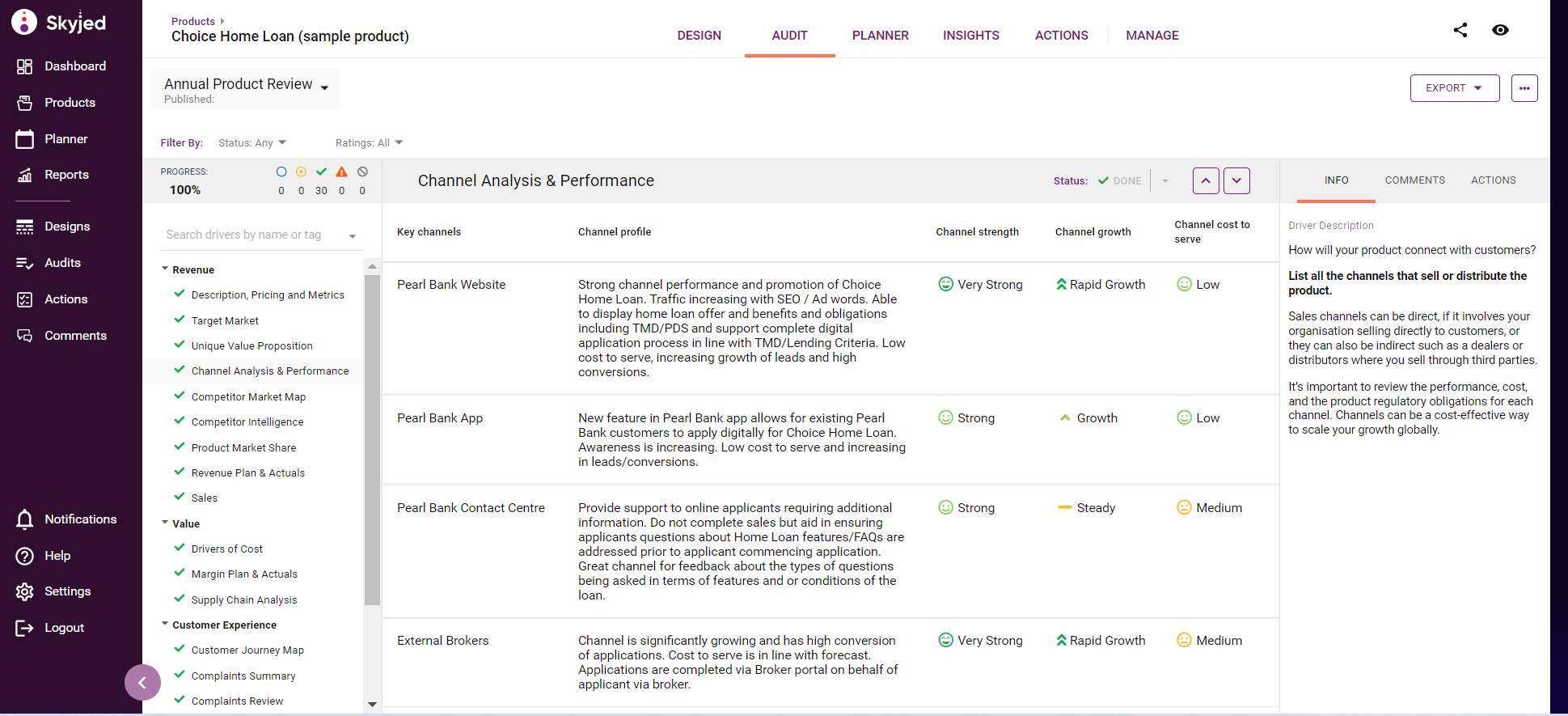The height and width of the screenshot is (716, 1568).
Task: Select Supply Chain Analysis driver
Action: 244,600
